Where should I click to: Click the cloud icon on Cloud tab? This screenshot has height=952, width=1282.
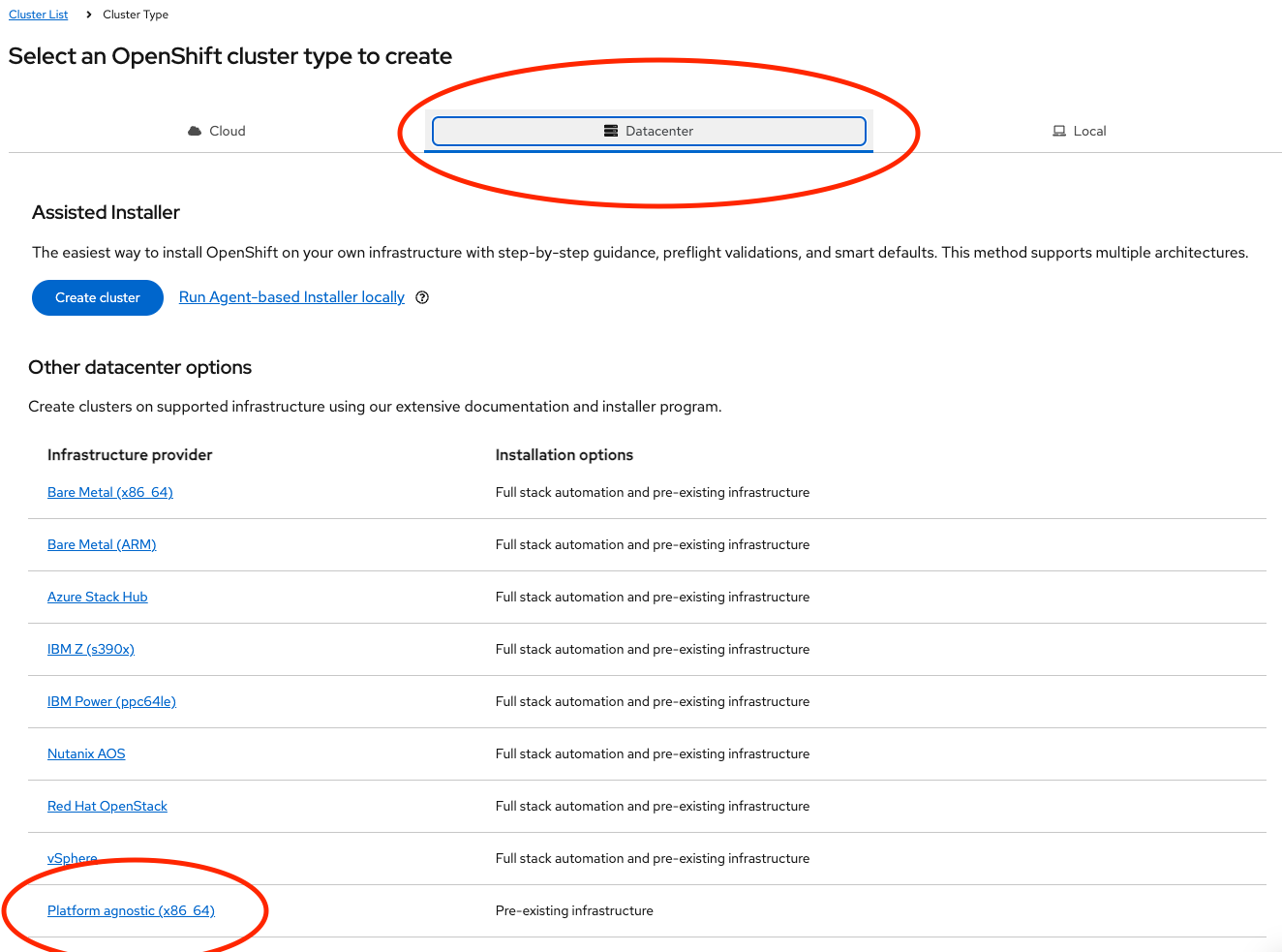(x=195, y=131)
